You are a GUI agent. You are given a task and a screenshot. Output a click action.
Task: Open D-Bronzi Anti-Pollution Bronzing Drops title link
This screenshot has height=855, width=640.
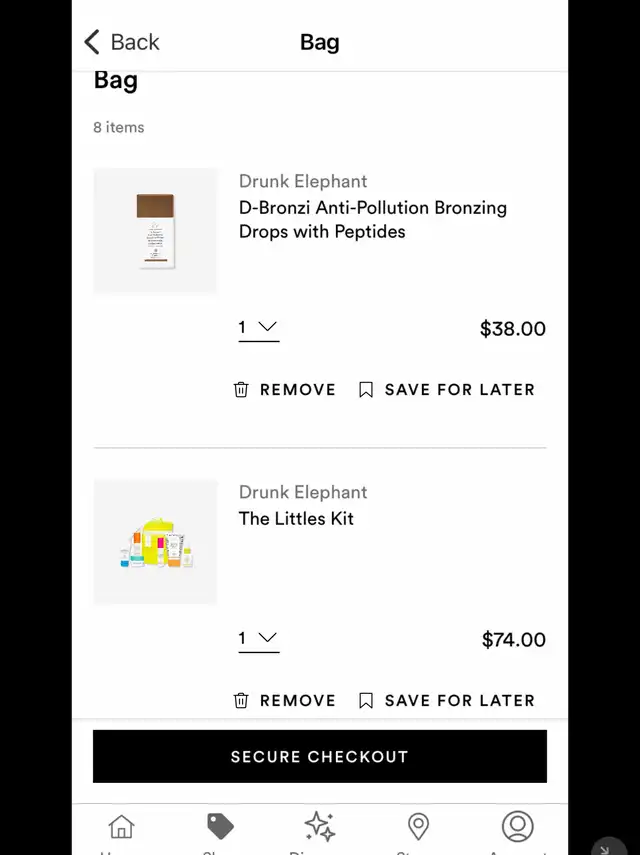pos(373,220)
